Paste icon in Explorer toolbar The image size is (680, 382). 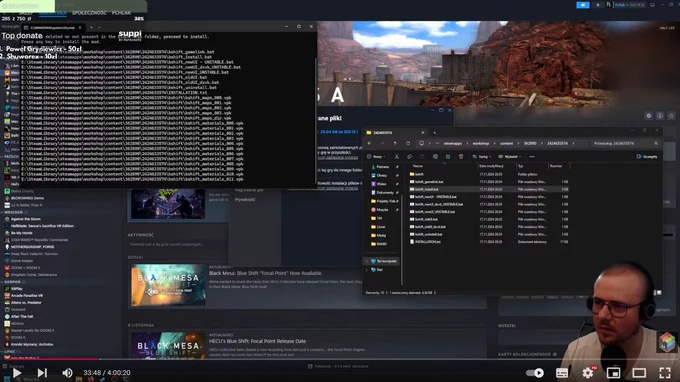click(x=422, y=157)
